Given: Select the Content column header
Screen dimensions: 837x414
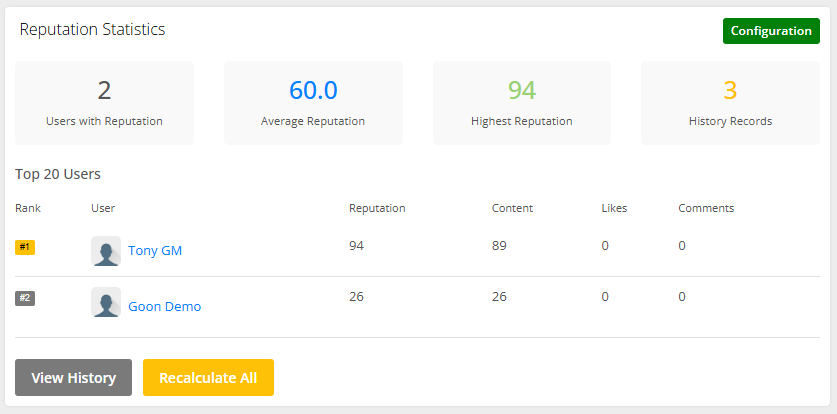Looking at the screenshot, I should pos(512,208).
